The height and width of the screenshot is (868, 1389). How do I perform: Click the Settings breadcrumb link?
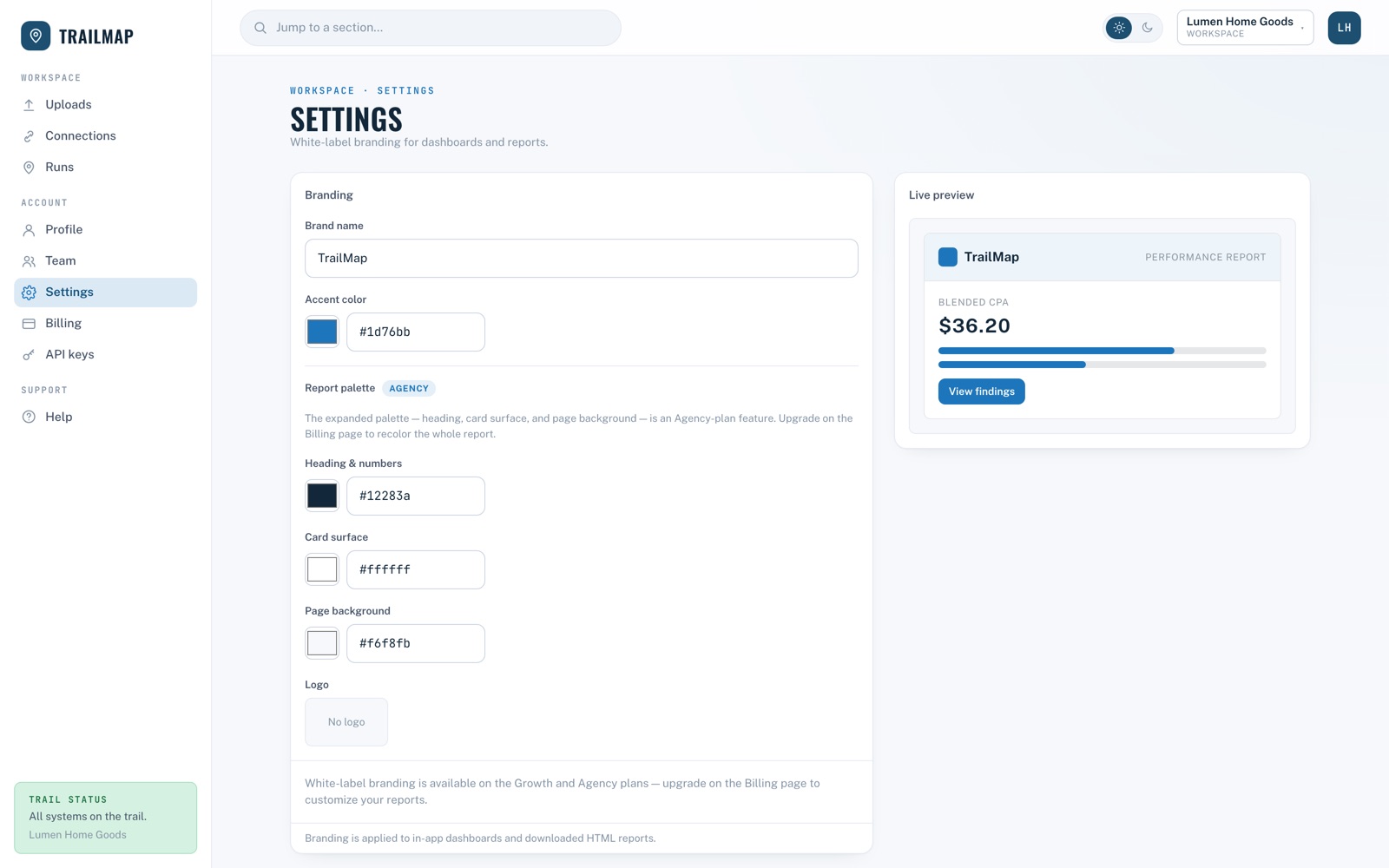[x=405, y=90]
